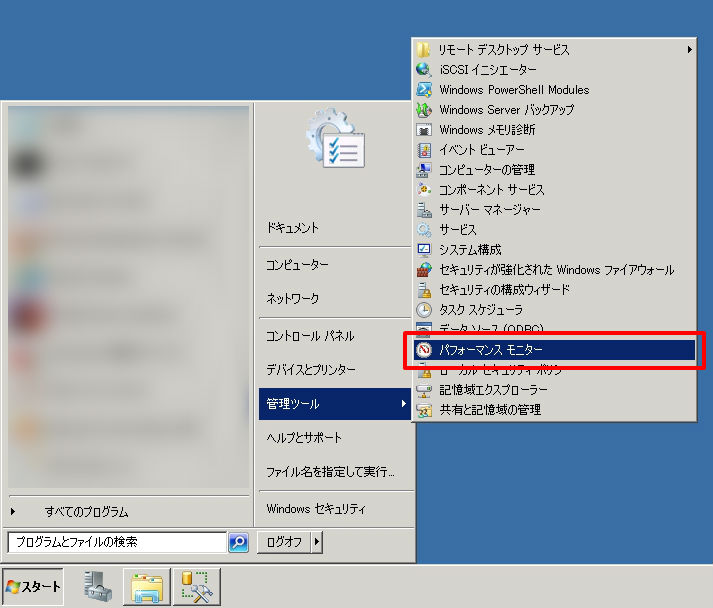The image size is (713, 608).
Task: Select 記憶域エクスプローラー entry
Action: click(x=555, y=390)
